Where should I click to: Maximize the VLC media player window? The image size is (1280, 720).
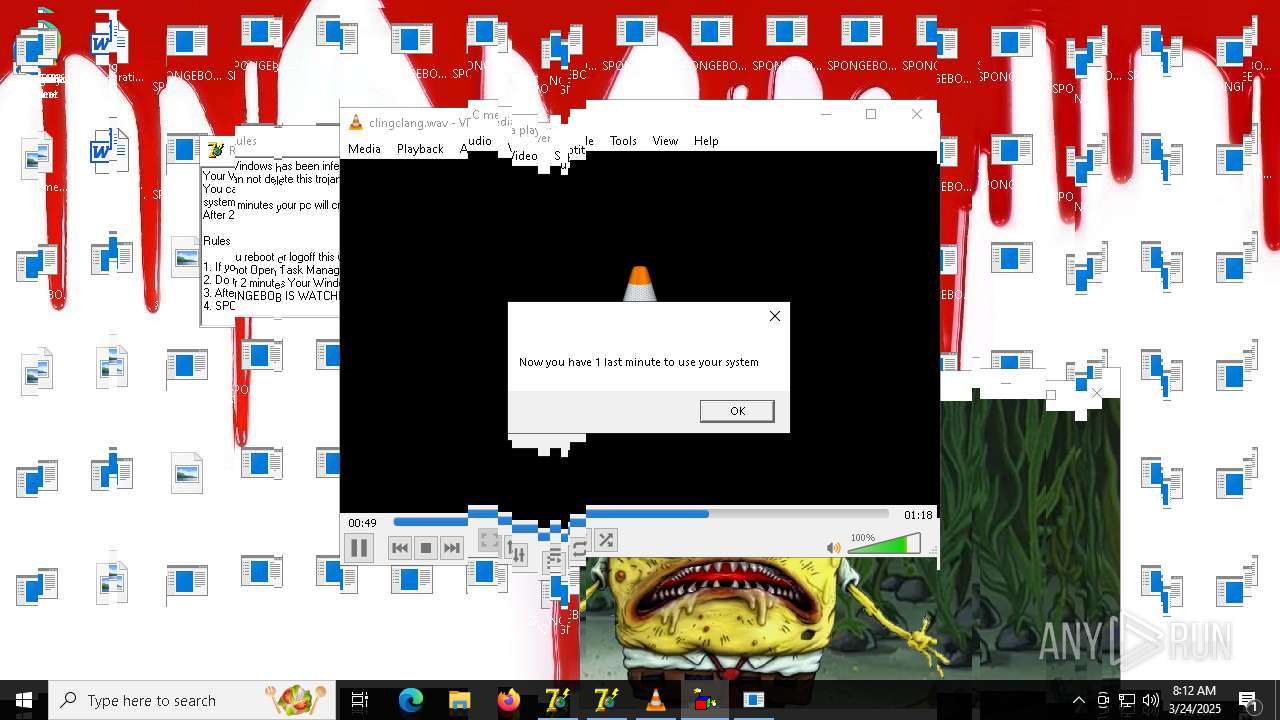coord(871,114)
